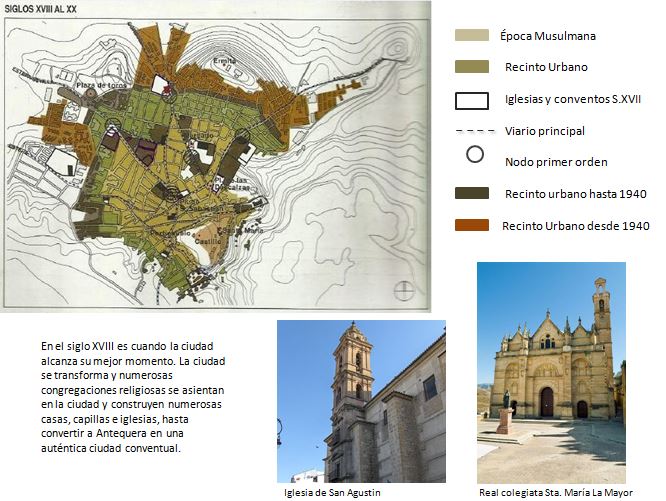
Task: Click the Iglesia de San Agustín caption
Action: click(x=332, y=492)
